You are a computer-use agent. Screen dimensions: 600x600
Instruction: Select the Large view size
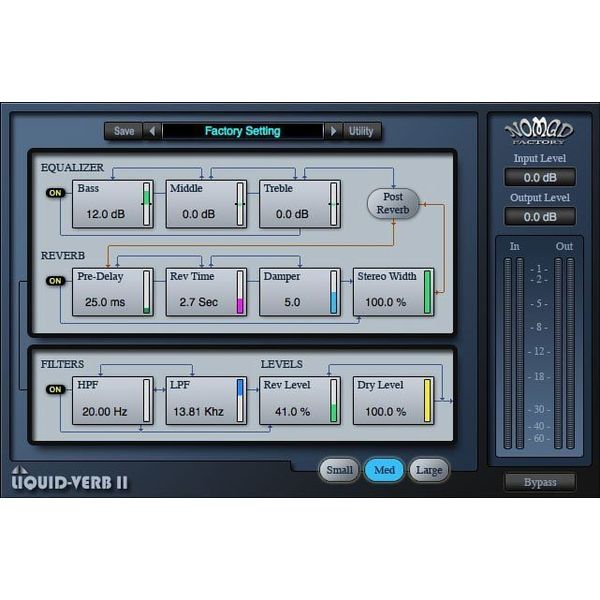pyautogui.click(x=428, y=470)
